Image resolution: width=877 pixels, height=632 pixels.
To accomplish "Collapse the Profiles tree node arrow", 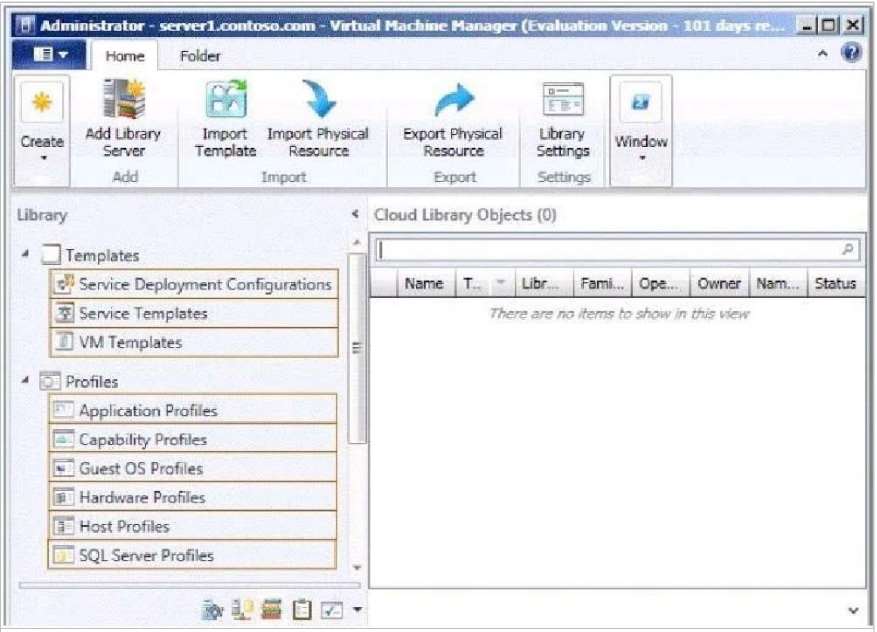I will pos(26,380).
